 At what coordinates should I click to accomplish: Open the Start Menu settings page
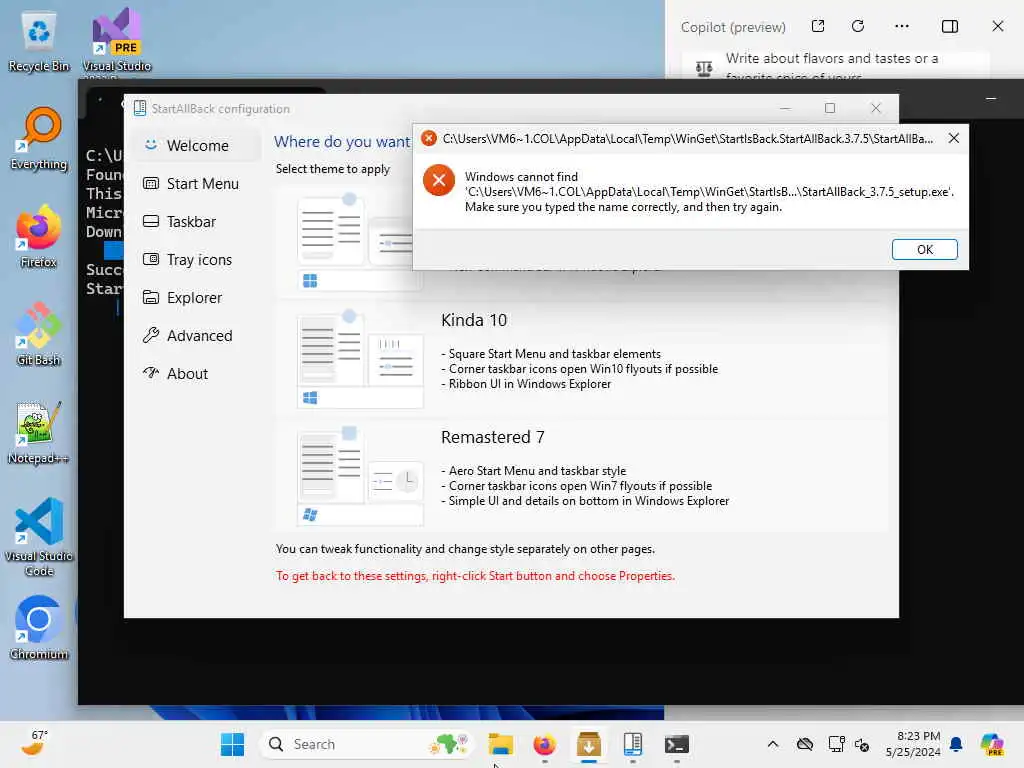click(x=199, y=184)
